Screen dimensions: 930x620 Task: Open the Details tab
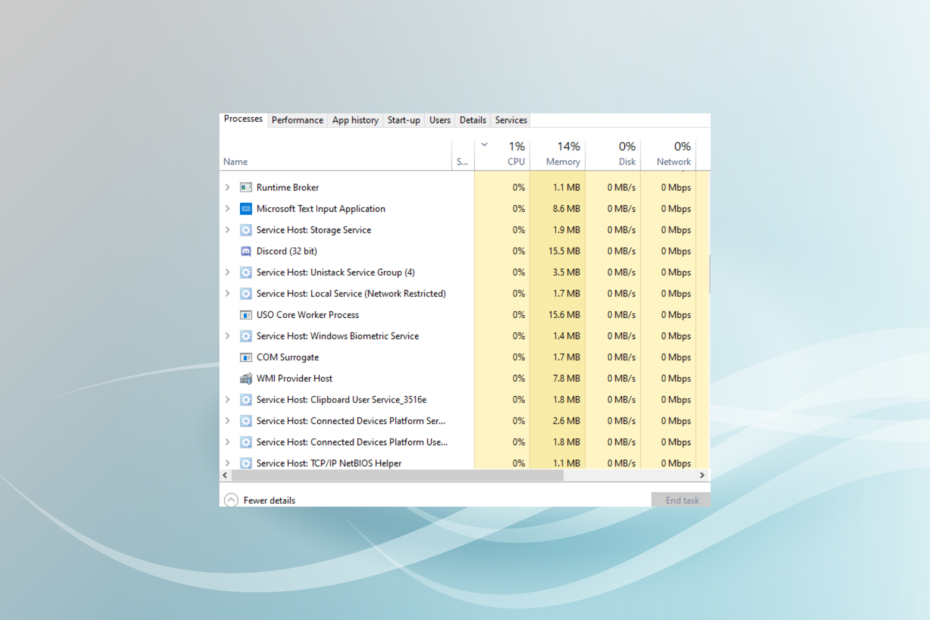pos(473,120)
